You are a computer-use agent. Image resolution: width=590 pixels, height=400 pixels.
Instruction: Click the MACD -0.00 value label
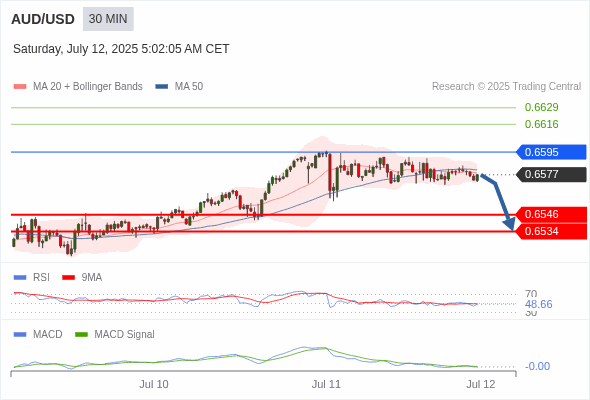tap(537, 366)
